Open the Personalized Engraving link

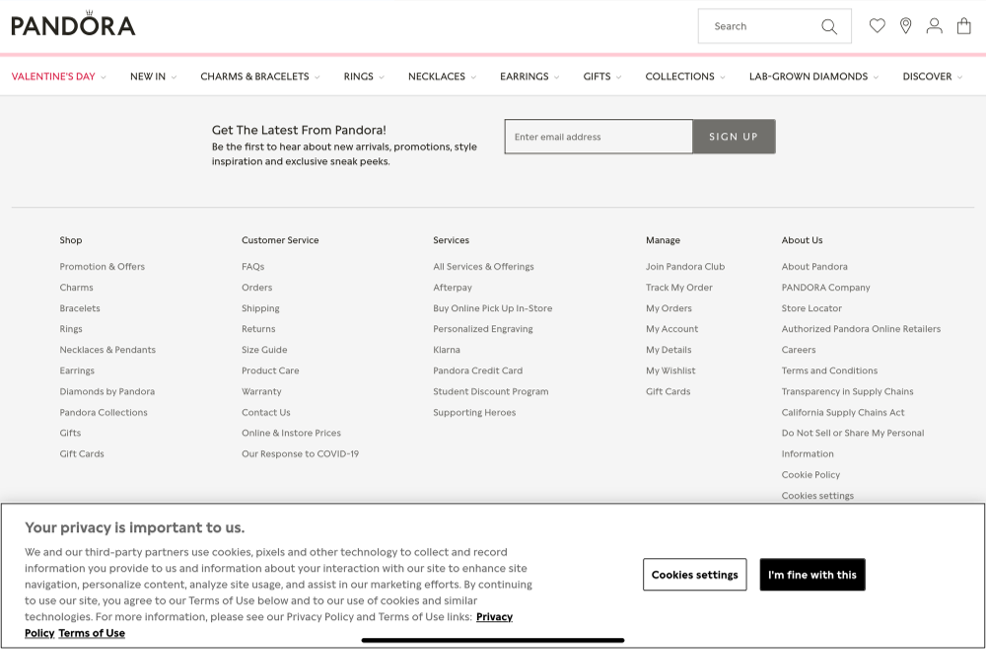coord(483,329)
